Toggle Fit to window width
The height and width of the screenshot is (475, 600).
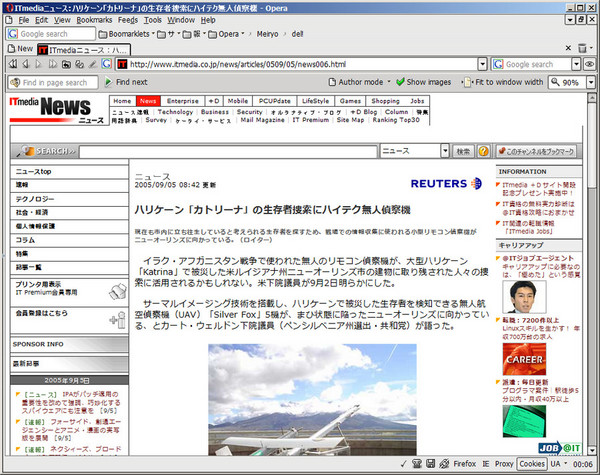tap(504, 82)
